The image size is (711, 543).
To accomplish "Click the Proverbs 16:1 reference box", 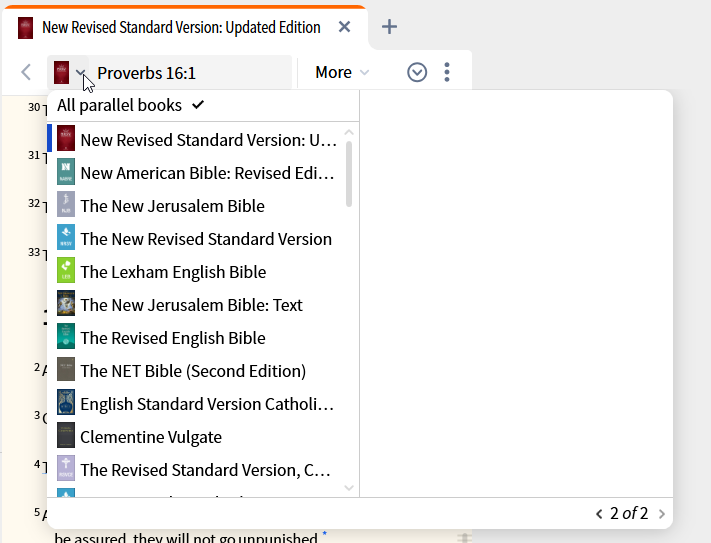I will 191,73.
